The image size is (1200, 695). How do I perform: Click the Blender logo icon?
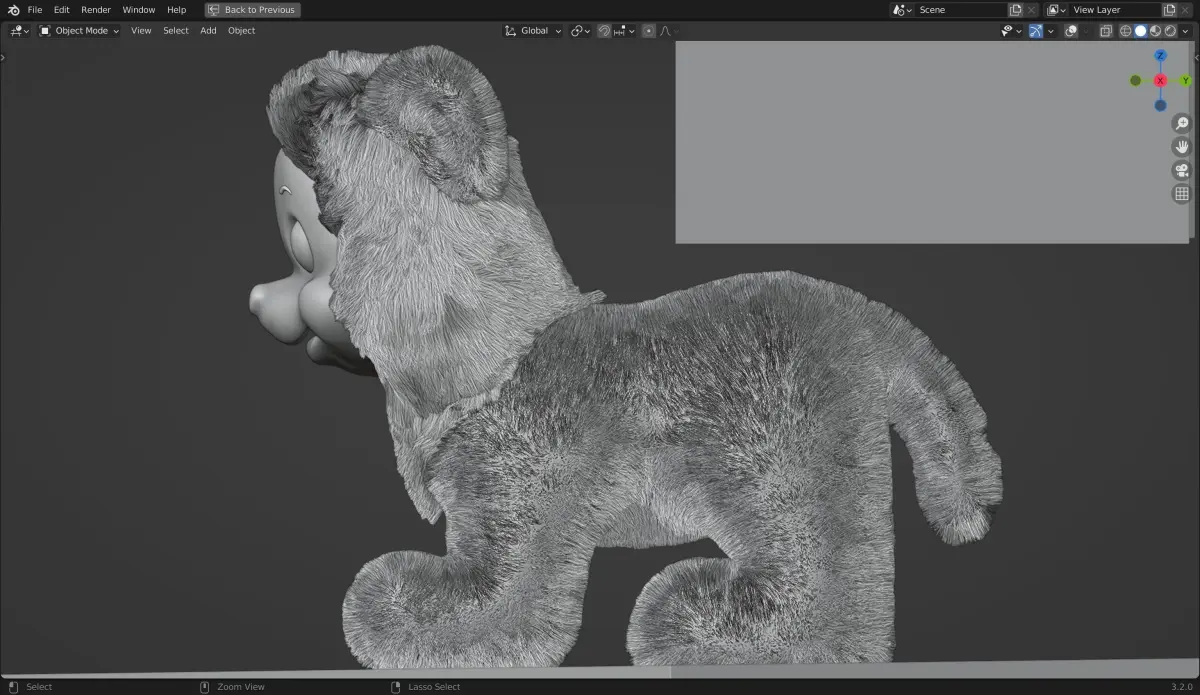pyautogui.click(x=13, y=10)
